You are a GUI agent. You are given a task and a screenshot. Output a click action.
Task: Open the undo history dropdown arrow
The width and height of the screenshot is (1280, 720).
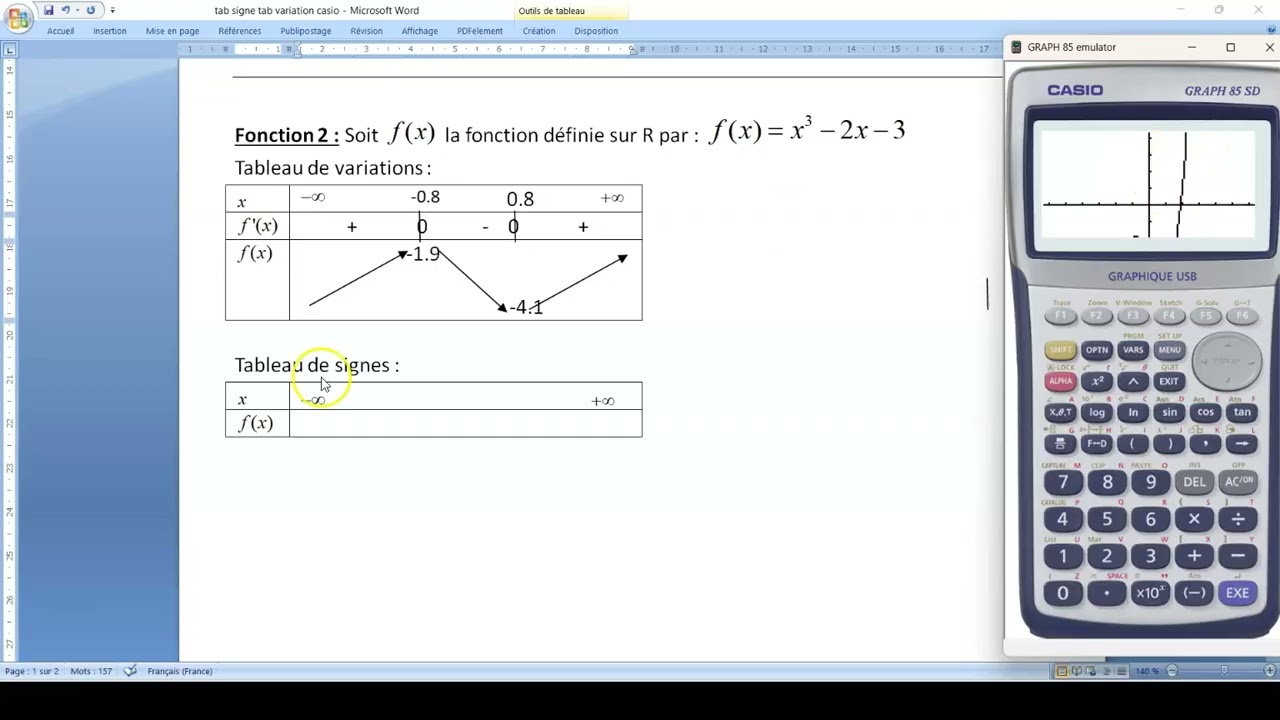click(x=77, y=10)
